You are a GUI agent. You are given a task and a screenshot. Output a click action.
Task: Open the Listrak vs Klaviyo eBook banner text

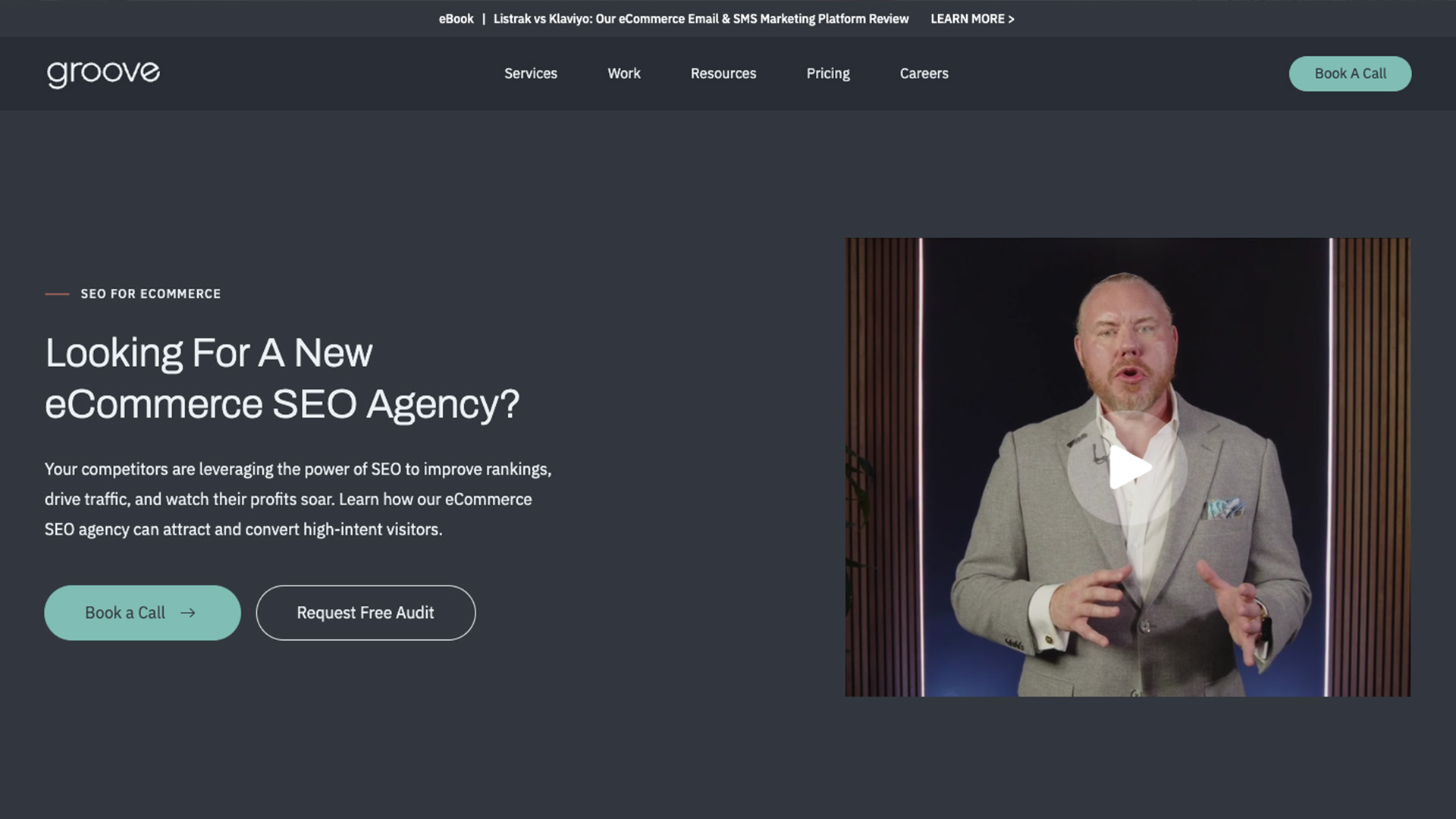click(x=701, y=19)
